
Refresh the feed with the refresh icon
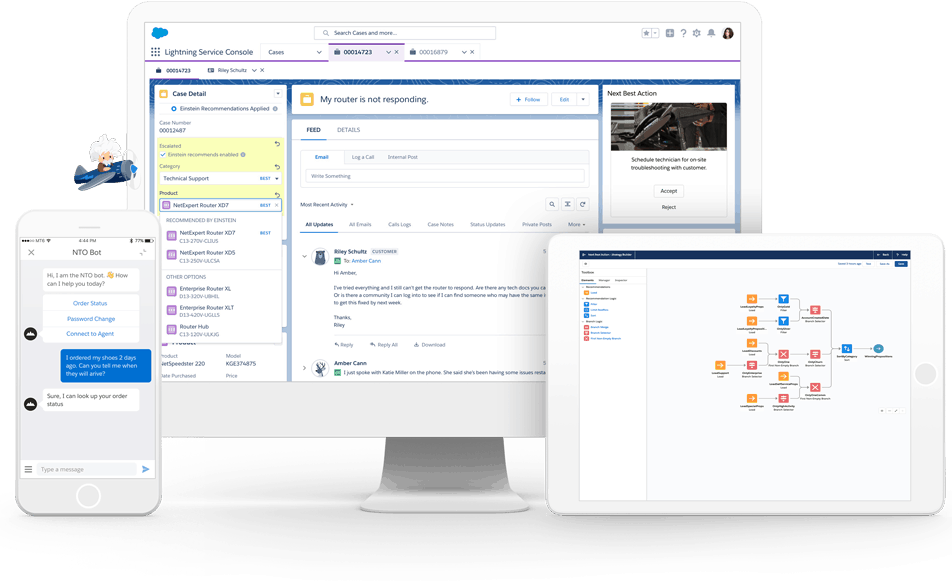583,205
